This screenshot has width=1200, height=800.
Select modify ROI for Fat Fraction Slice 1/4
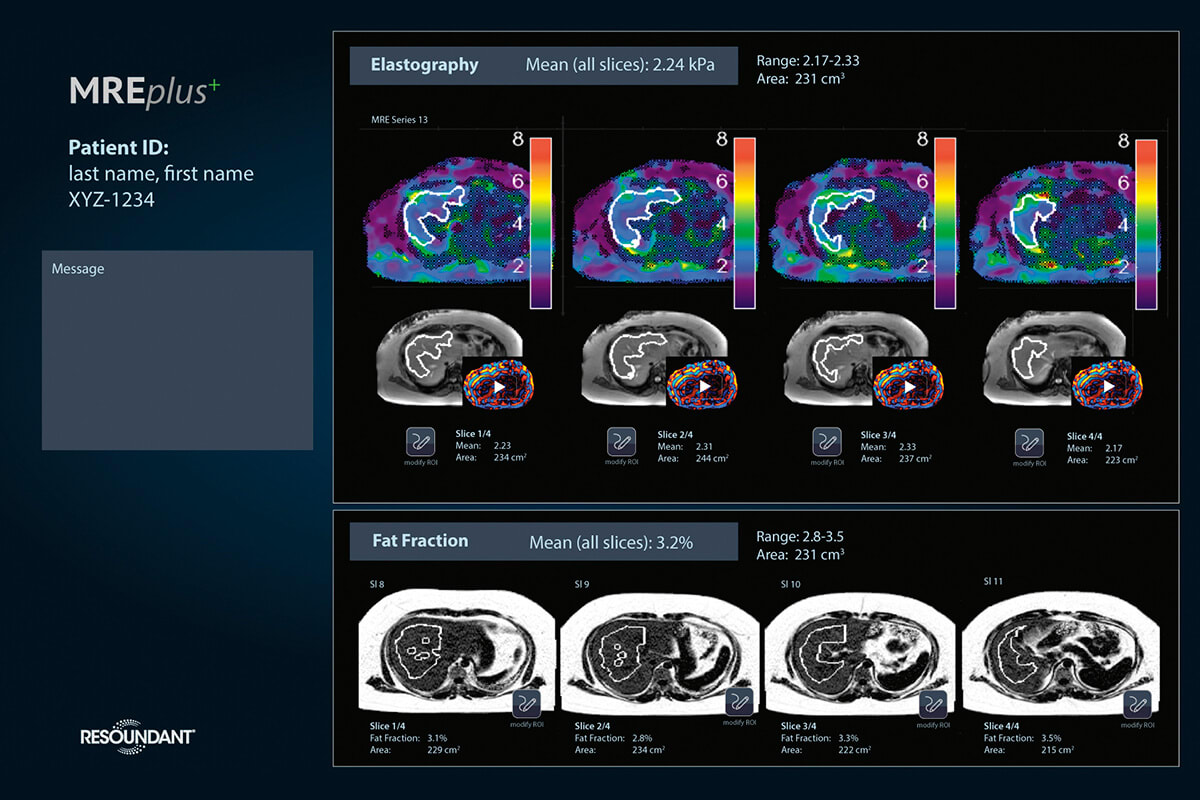click(x=528, y=705)
